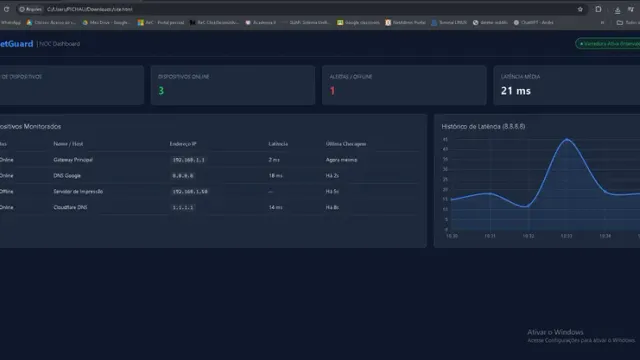Click the IP address 192.168.1.1
The image size is (640, 360).
click(x=189, y=160)
